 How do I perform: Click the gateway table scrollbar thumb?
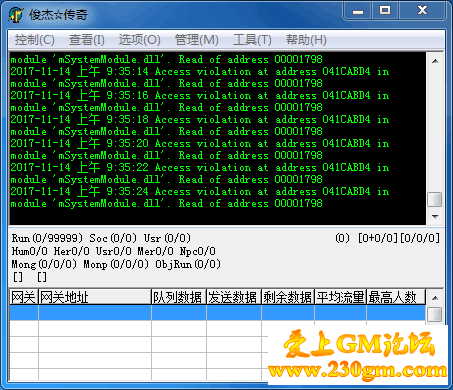pyautogui.click(x=435, y=314)
